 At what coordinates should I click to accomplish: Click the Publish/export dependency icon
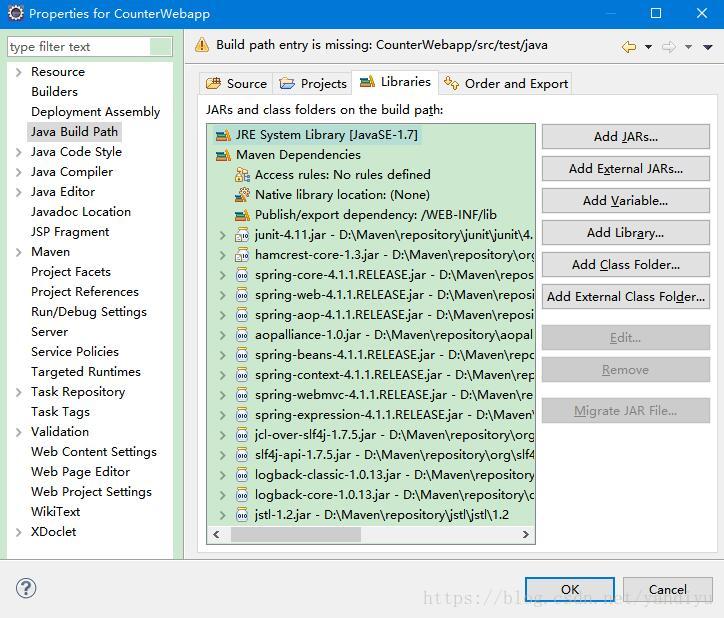click(242, 215)
